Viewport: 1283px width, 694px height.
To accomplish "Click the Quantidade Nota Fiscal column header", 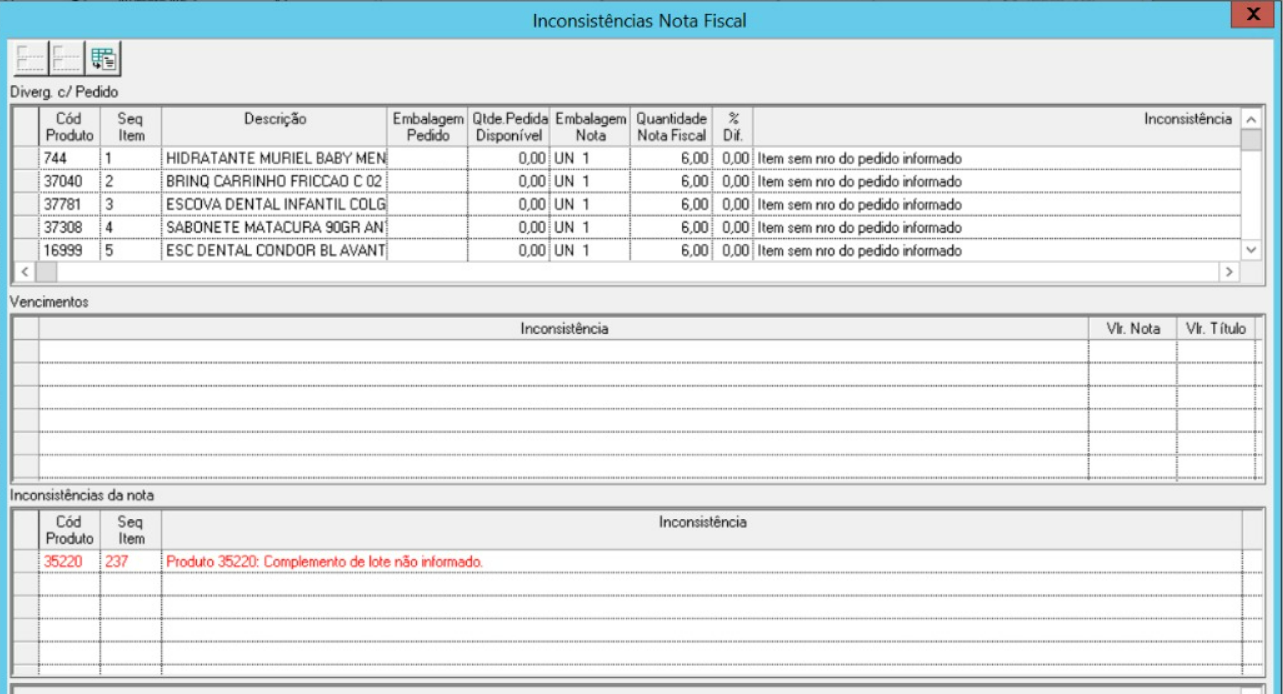I will pyautogui.click(x=671, y=127).
